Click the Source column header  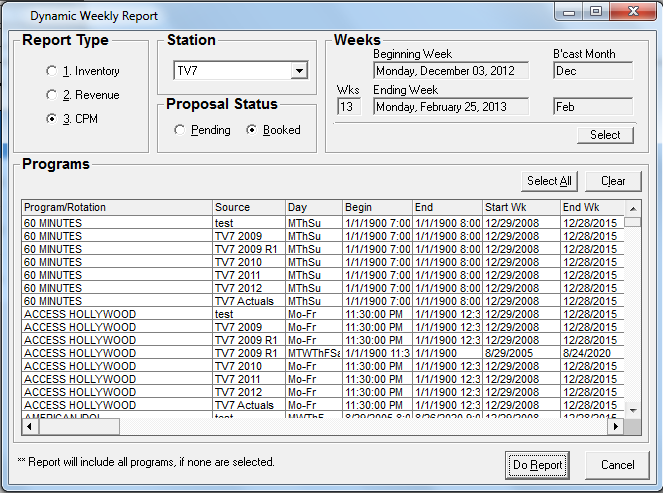pyautogui.click(x=248, y=207)
